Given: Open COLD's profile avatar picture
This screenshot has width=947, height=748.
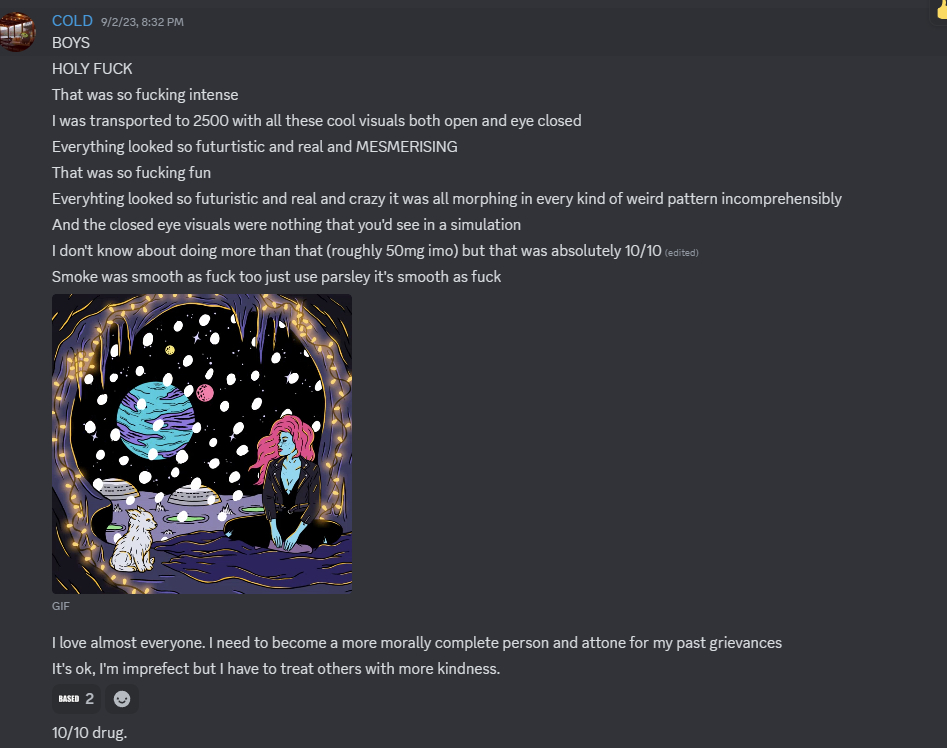Looking at the screenshot, I should (16, 32).
